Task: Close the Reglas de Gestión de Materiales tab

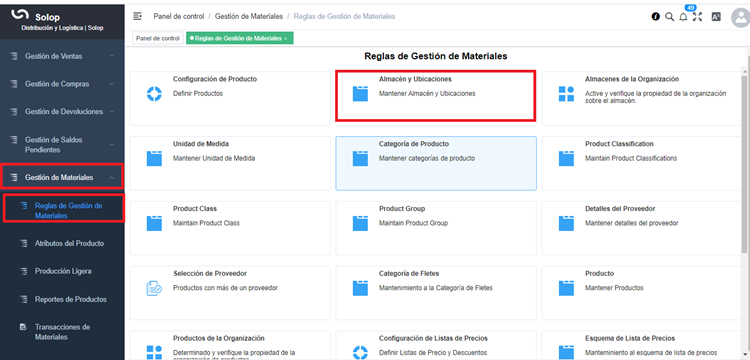Action: 286,39
